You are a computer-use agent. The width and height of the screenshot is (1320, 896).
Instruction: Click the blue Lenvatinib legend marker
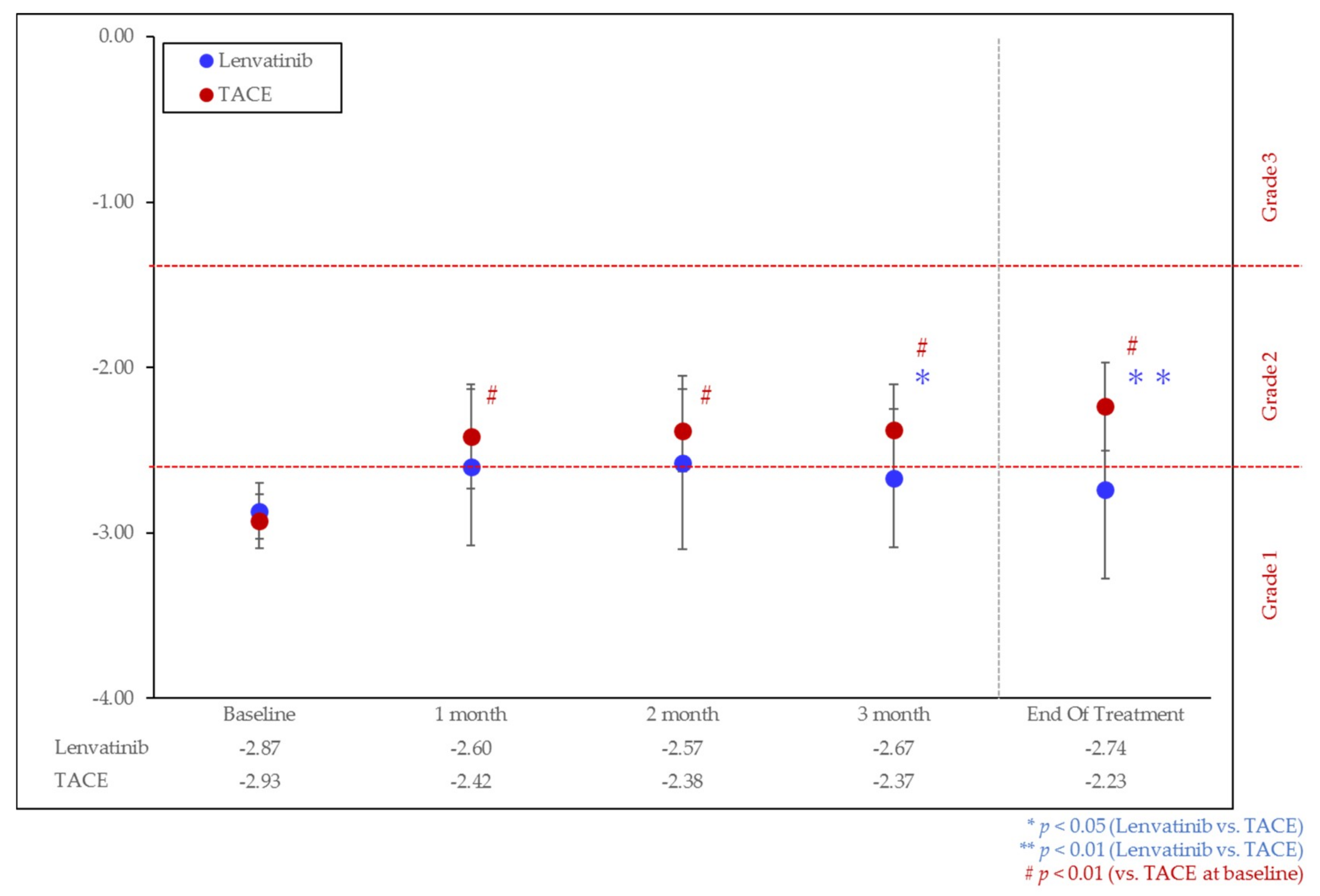pos(206,61)
